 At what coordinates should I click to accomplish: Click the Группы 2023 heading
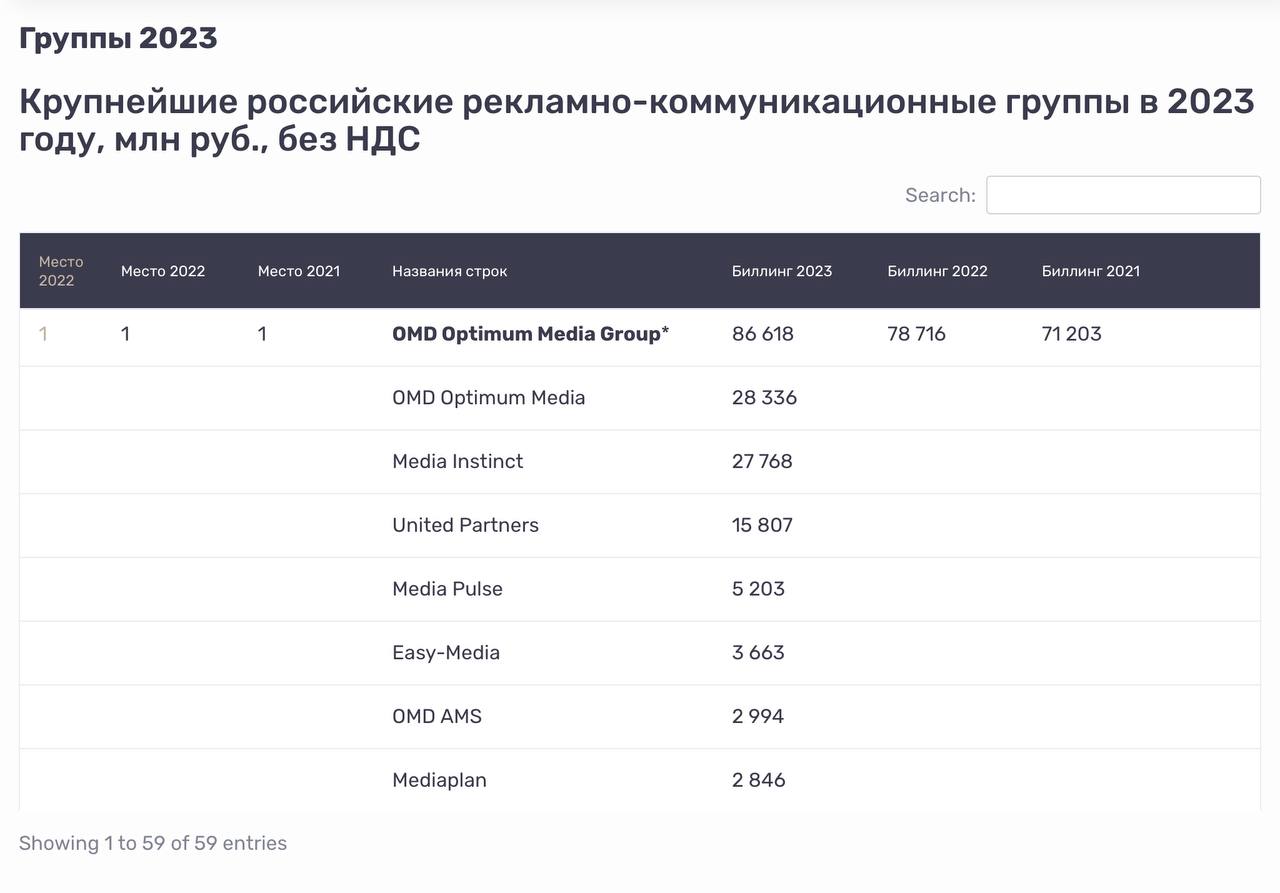pos(118,38)
